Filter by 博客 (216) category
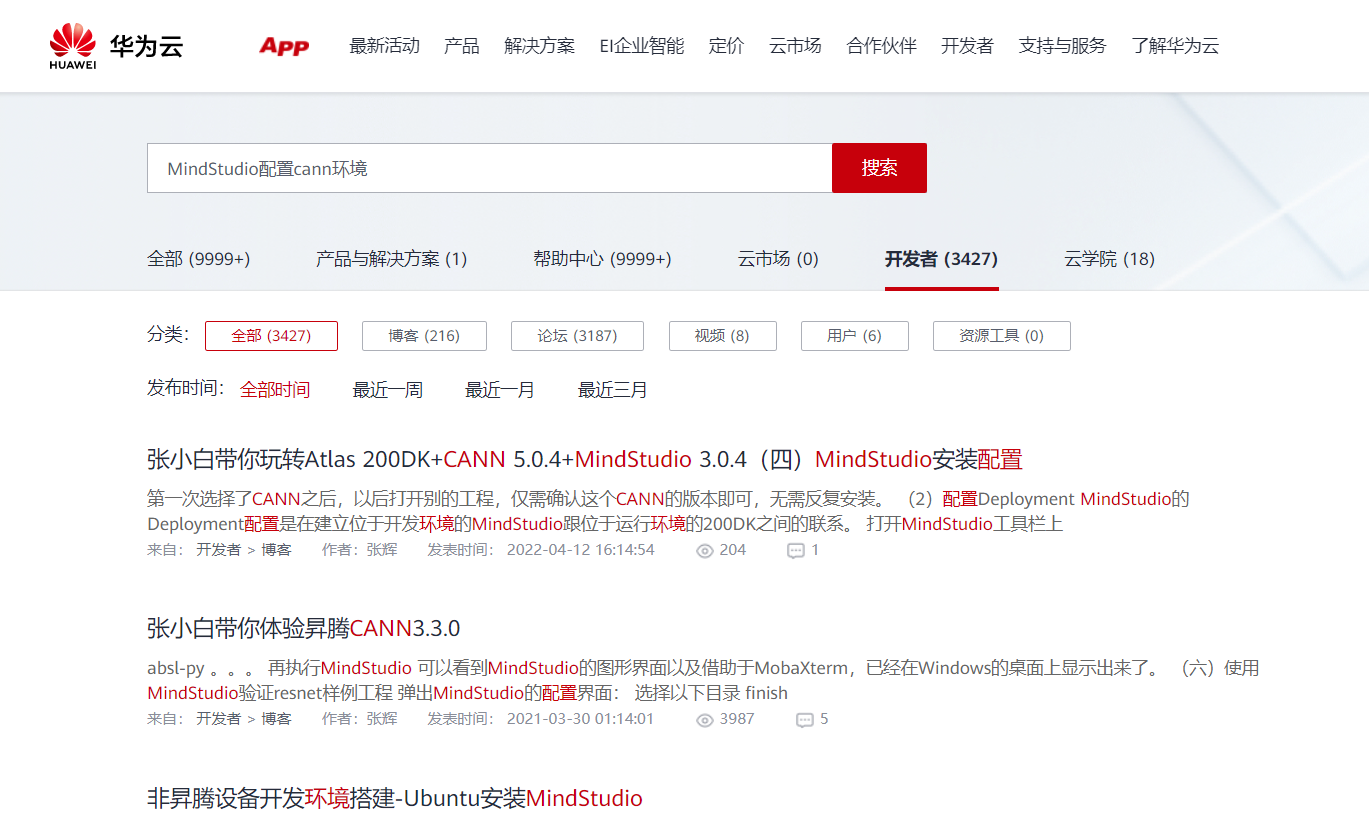This screenshot has width=1369, height=823. click(424, 336)
